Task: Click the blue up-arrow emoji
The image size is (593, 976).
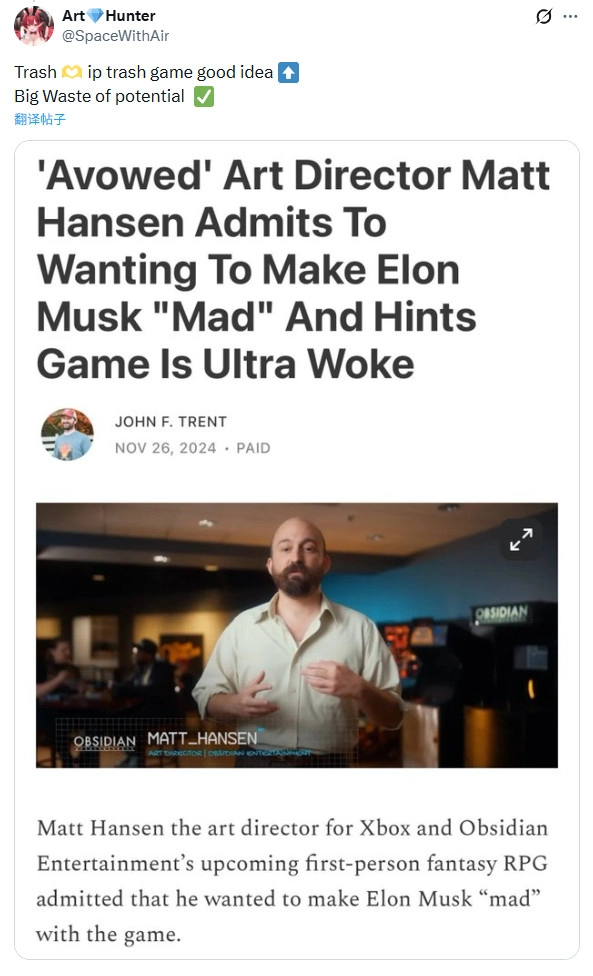Action: [288, 73]
